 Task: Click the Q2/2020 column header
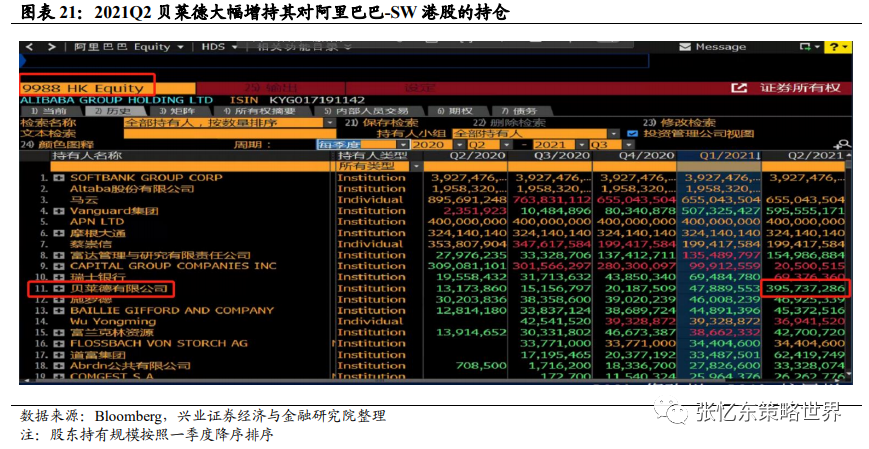click(x=466, y=156)
